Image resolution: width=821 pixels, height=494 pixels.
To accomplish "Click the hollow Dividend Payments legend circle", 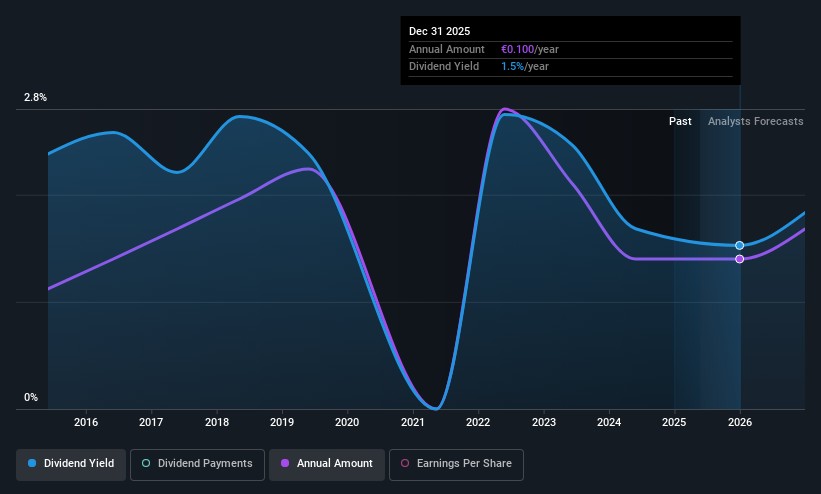I will click(146, 464).
